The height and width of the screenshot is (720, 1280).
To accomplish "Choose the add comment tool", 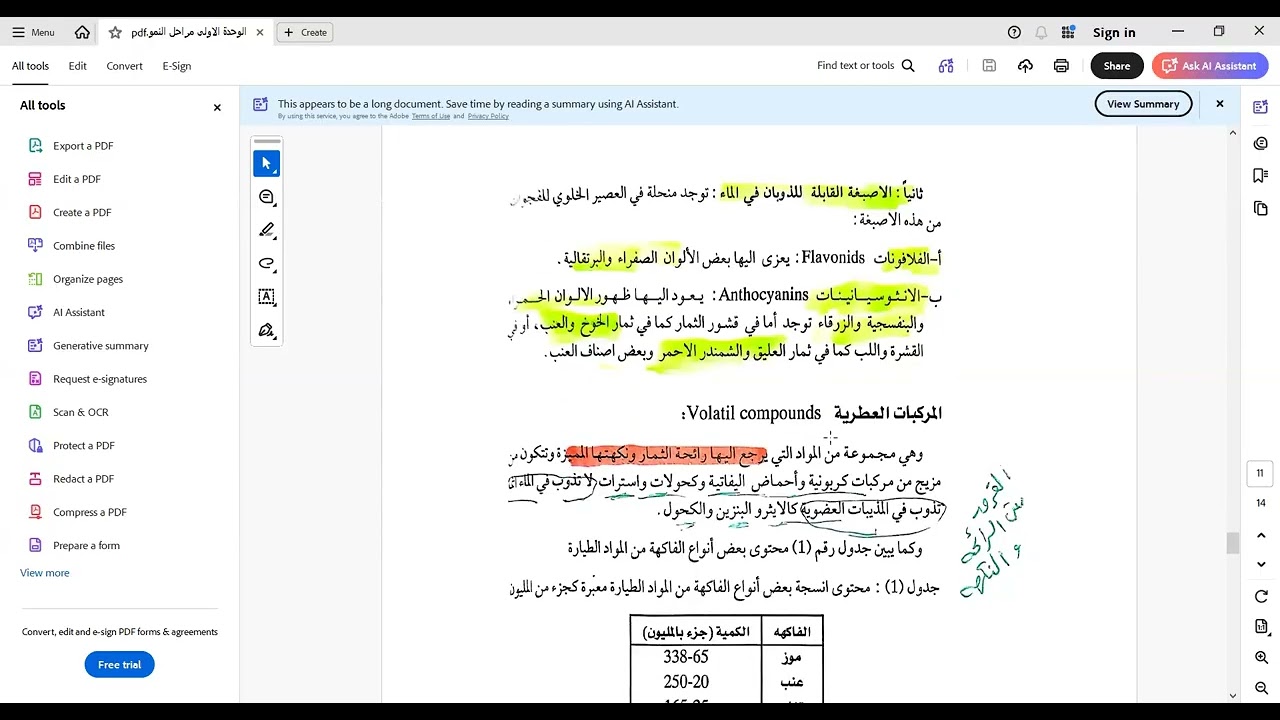I will (266, 197).
